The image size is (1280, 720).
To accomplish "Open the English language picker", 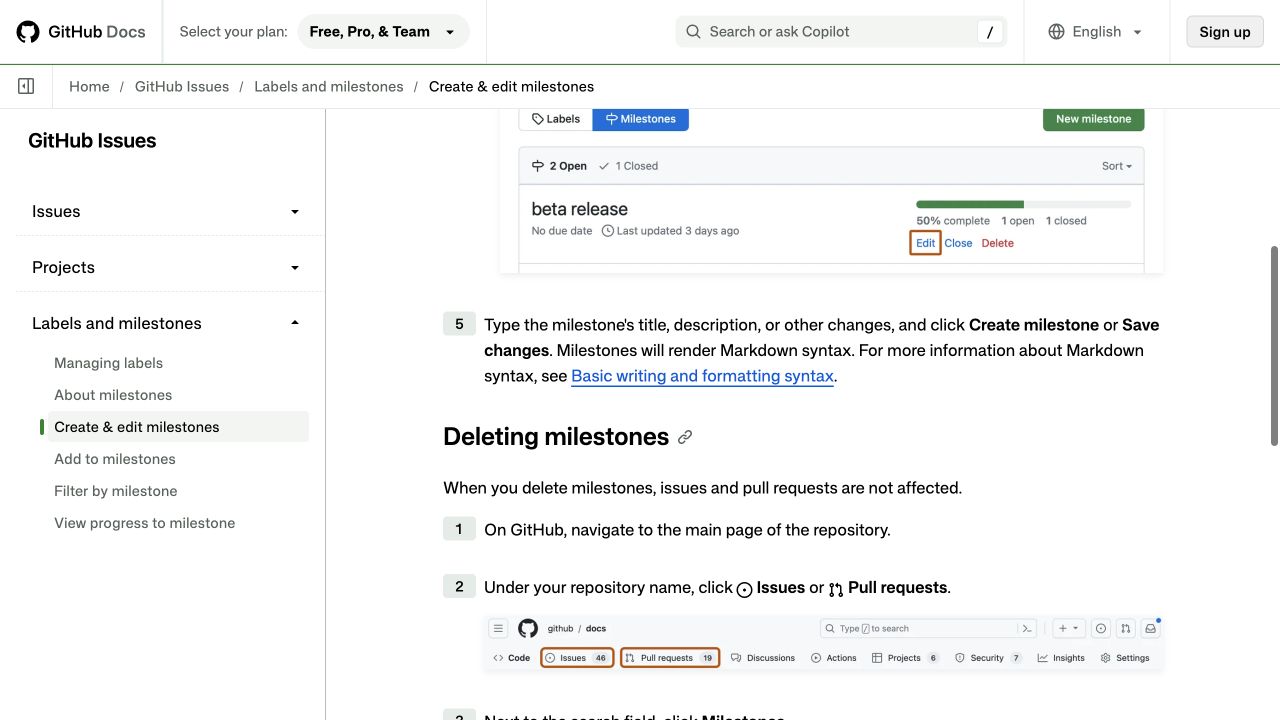I will coord(1095,32).
